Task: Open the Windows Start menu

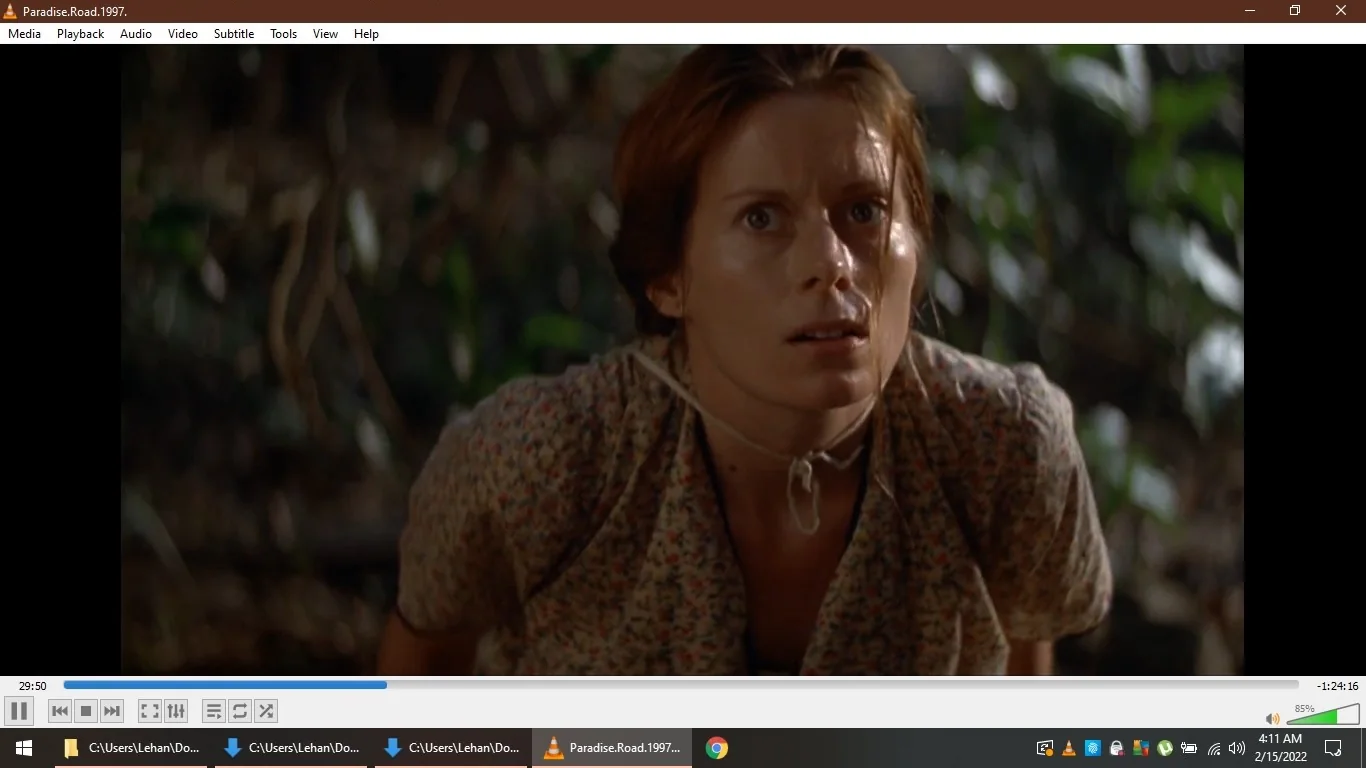Action: coord(24,748)
